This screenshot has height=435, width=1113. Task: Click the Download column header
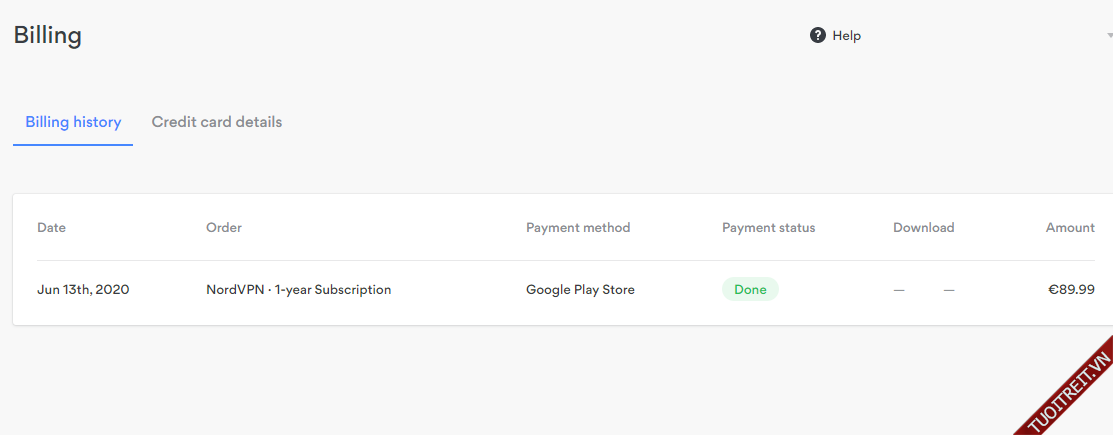point(923,228)
